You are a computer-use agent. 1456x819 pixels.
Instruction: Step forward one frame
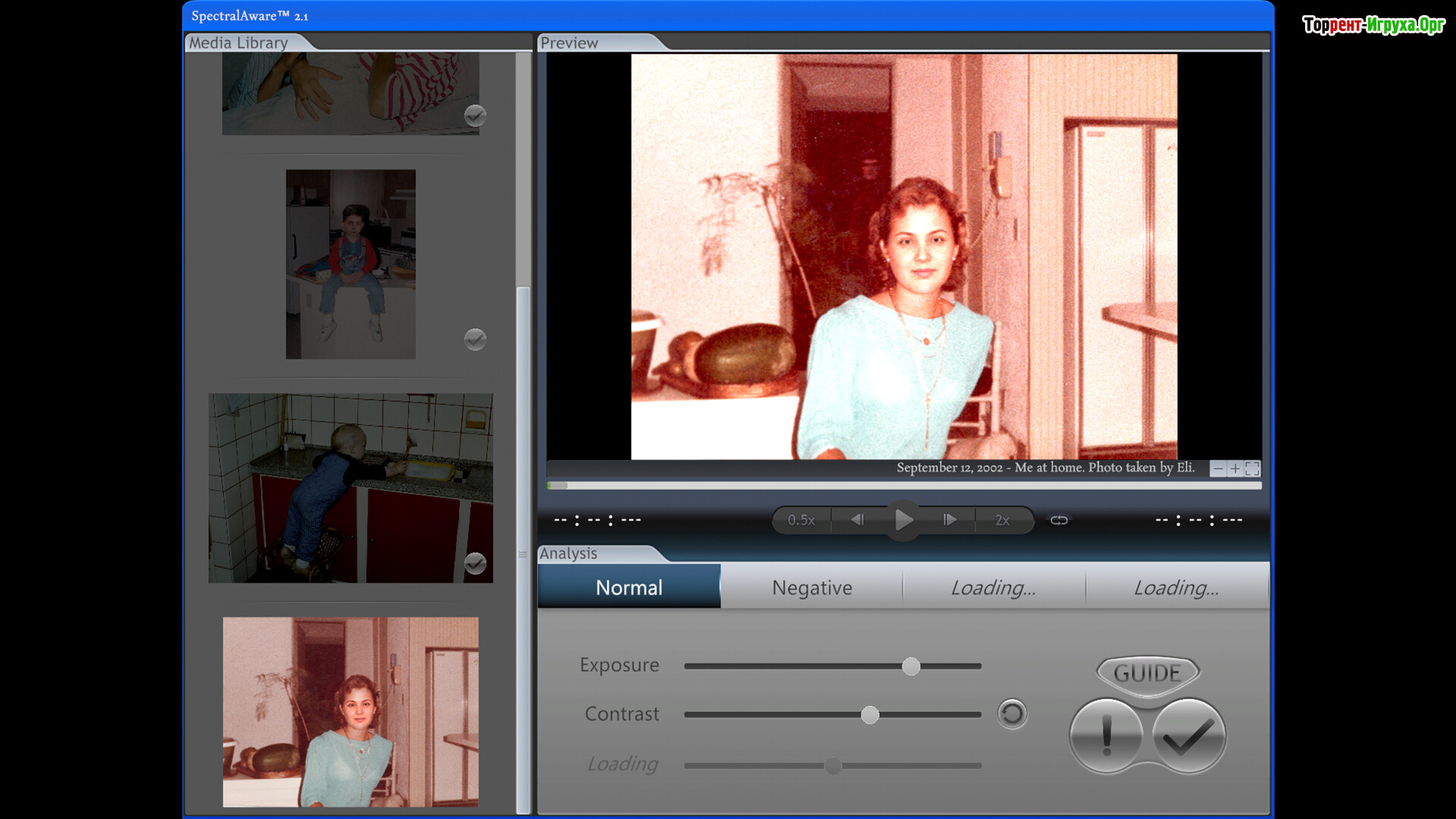pyautogui.click(x=949, y=520)
